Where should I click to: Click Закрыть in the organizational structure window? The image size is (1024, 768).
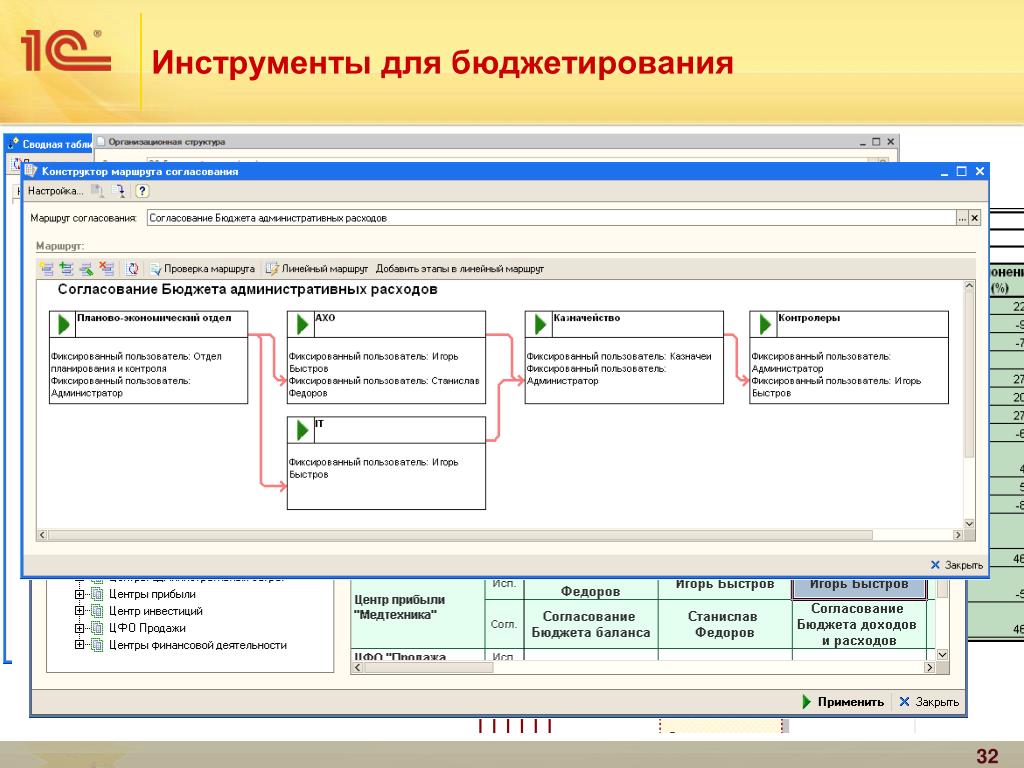pyautogui.click(x=929, y=701)
